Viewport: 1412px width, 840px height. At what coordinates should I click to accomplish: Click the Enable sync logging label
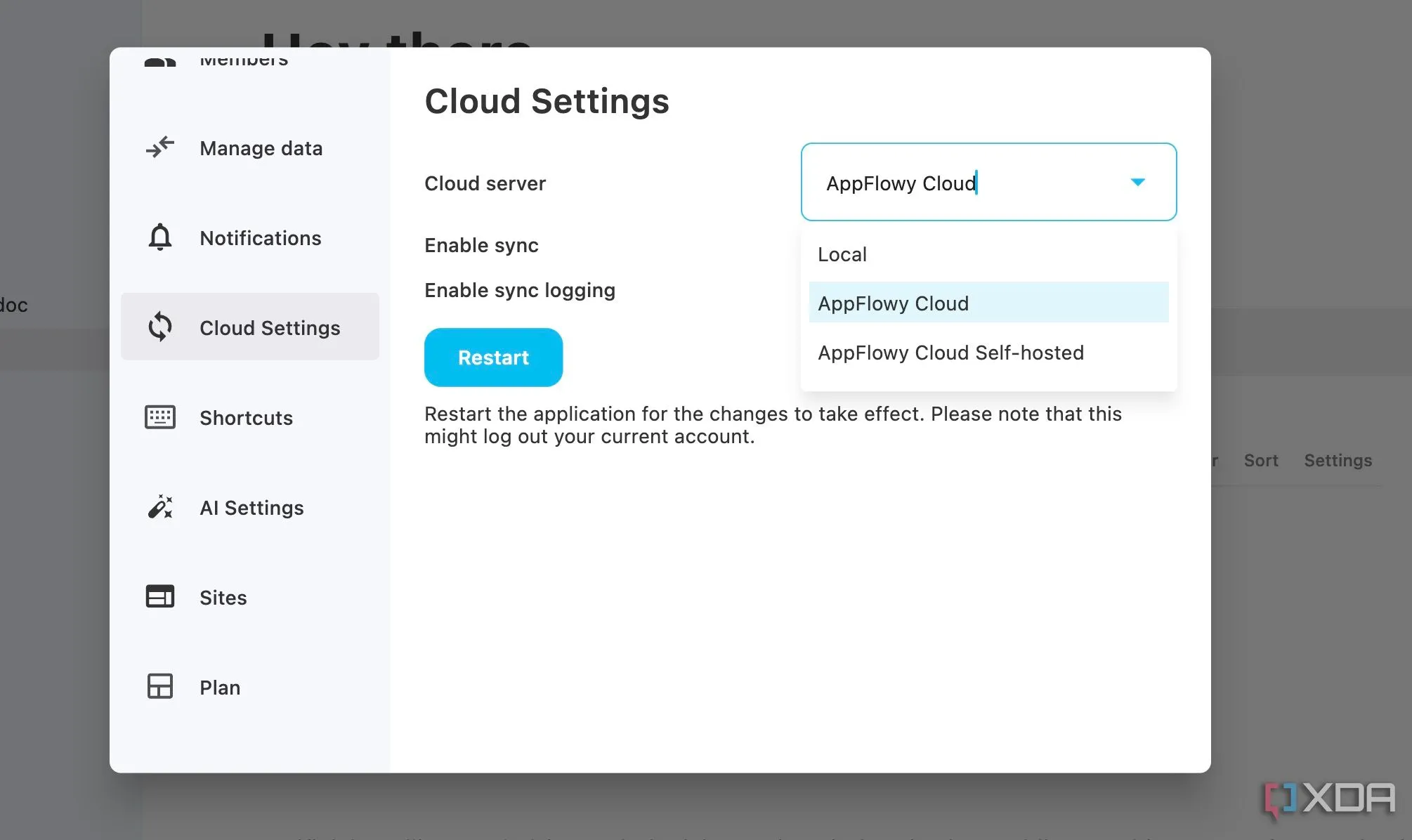coord(520,290)
